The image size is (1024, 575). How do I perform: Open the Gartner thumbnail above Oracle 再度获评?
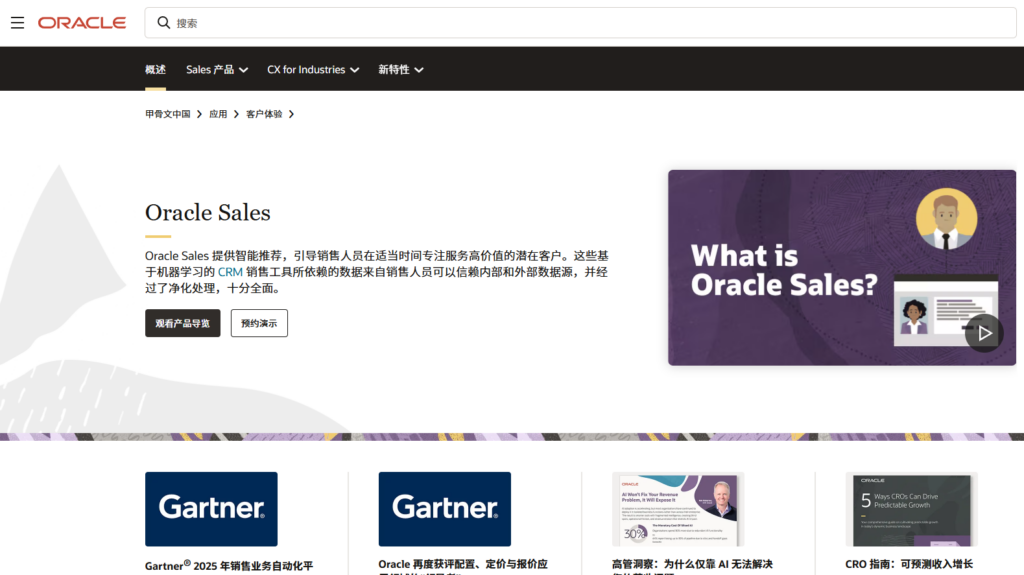445,509
